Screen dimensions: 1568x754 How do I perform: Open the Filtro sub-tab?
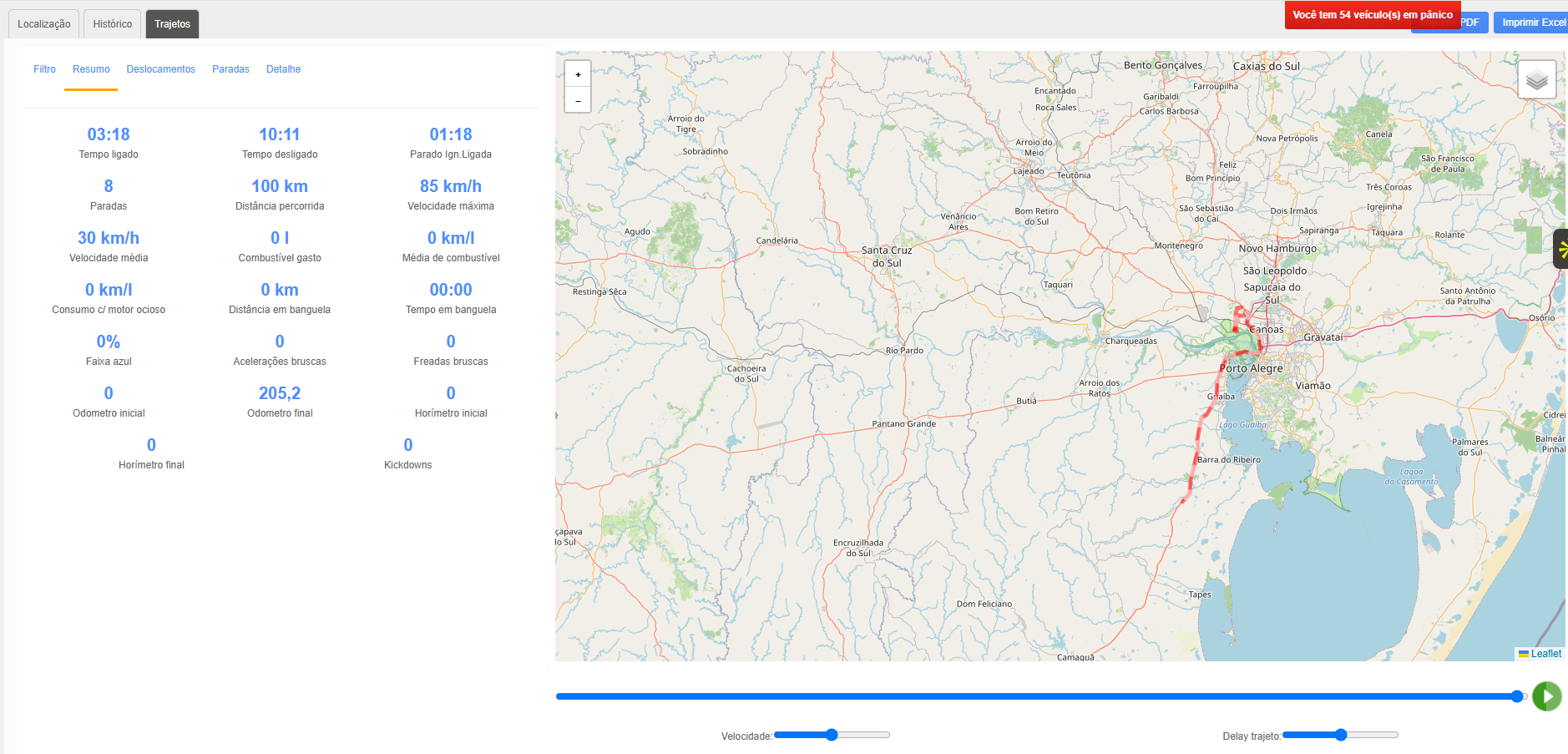pos(45,69)
